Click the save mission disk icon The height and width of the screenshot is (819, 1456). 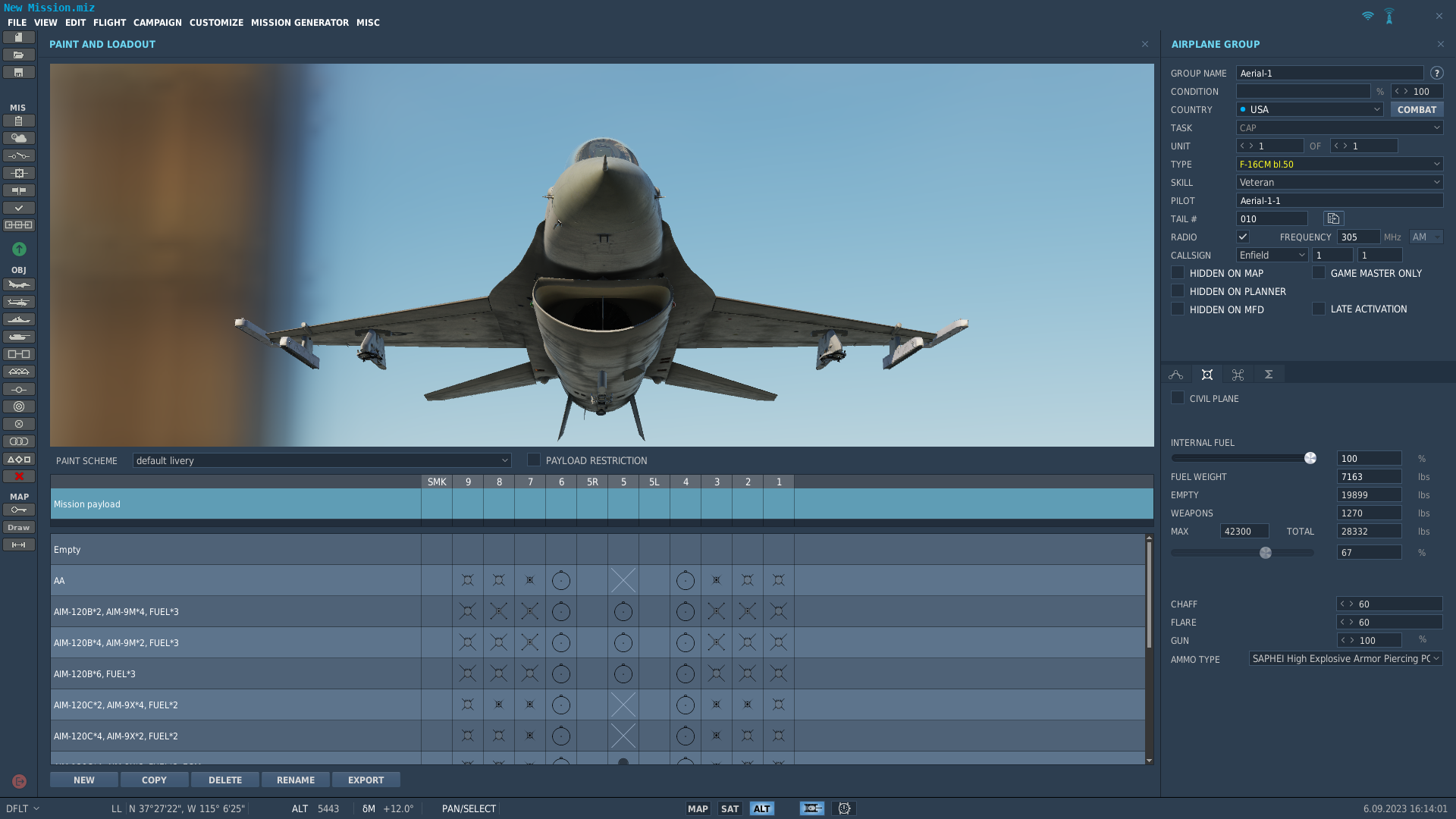[19, 73]
